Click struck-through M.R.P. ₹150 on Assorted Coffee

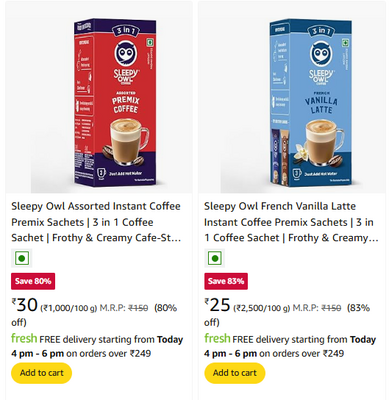(138, 308)
